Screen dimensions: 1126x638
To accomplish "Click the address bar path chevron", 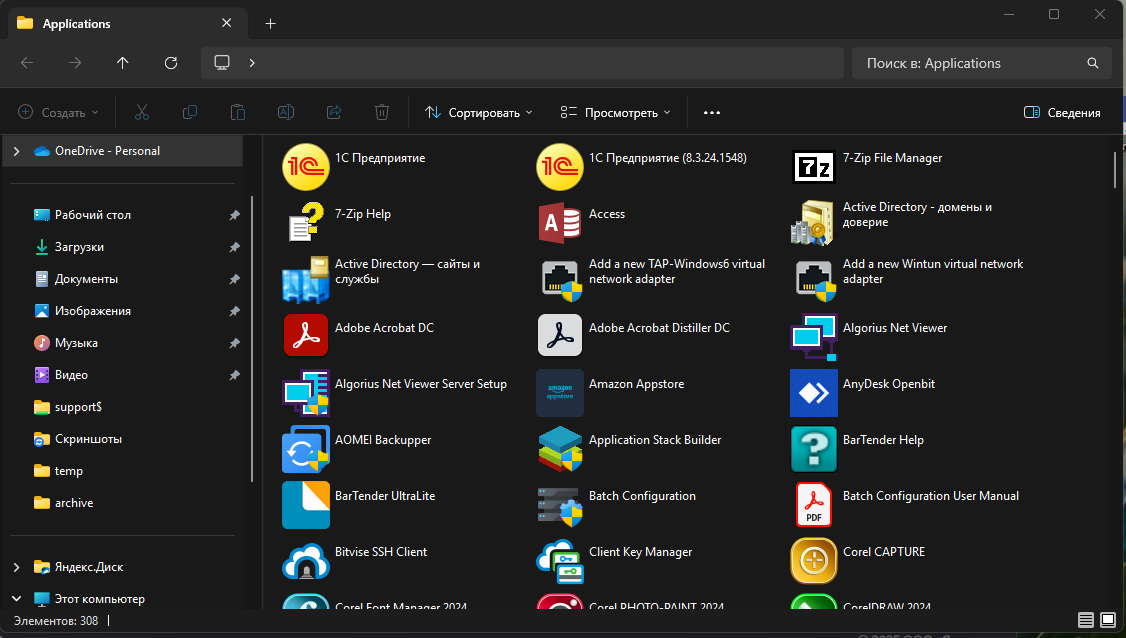I will pyautogui.click(x=252, y=63).
